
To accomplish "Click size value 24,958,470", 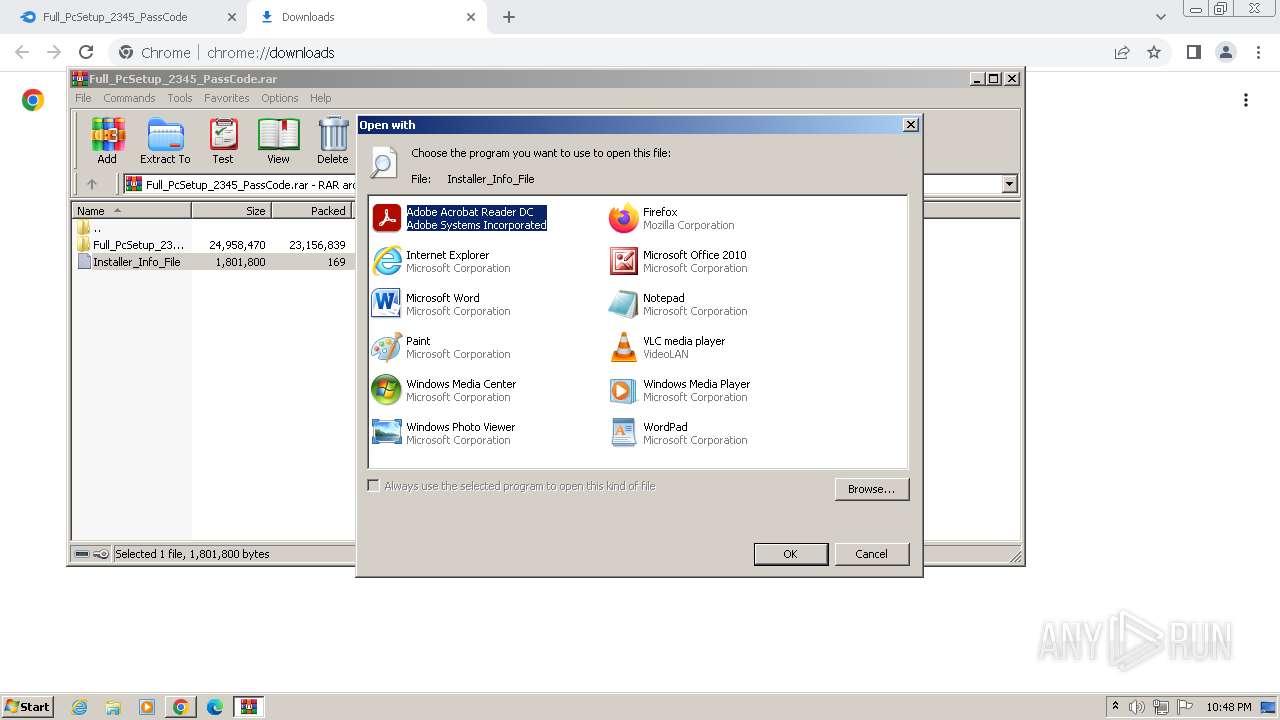I will pyautogui.click(x=237, y=245).
